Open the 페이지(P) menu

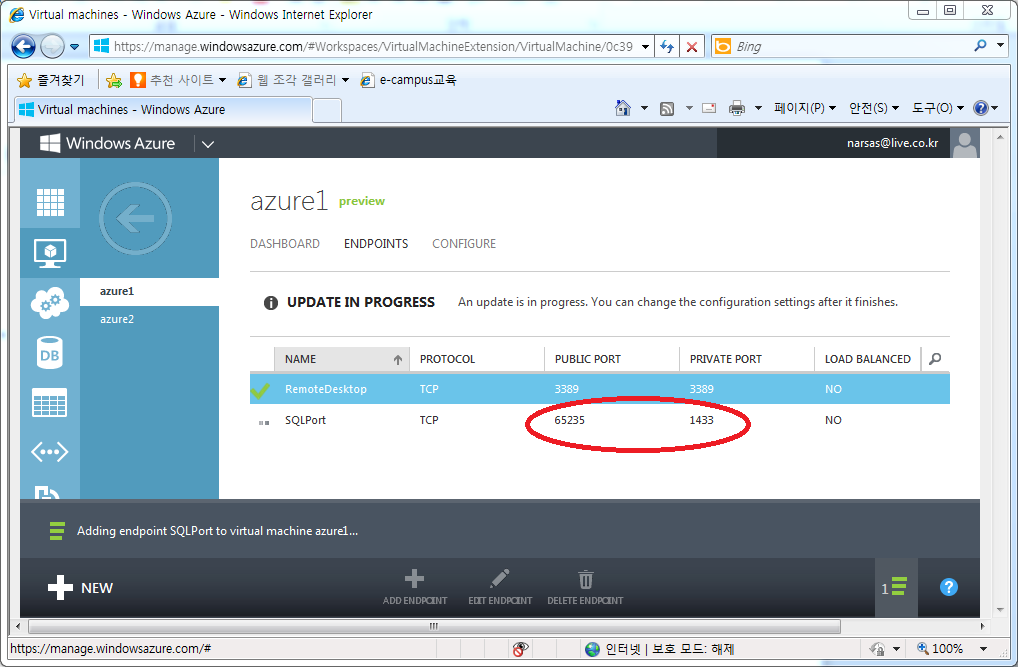coord(804,108)
